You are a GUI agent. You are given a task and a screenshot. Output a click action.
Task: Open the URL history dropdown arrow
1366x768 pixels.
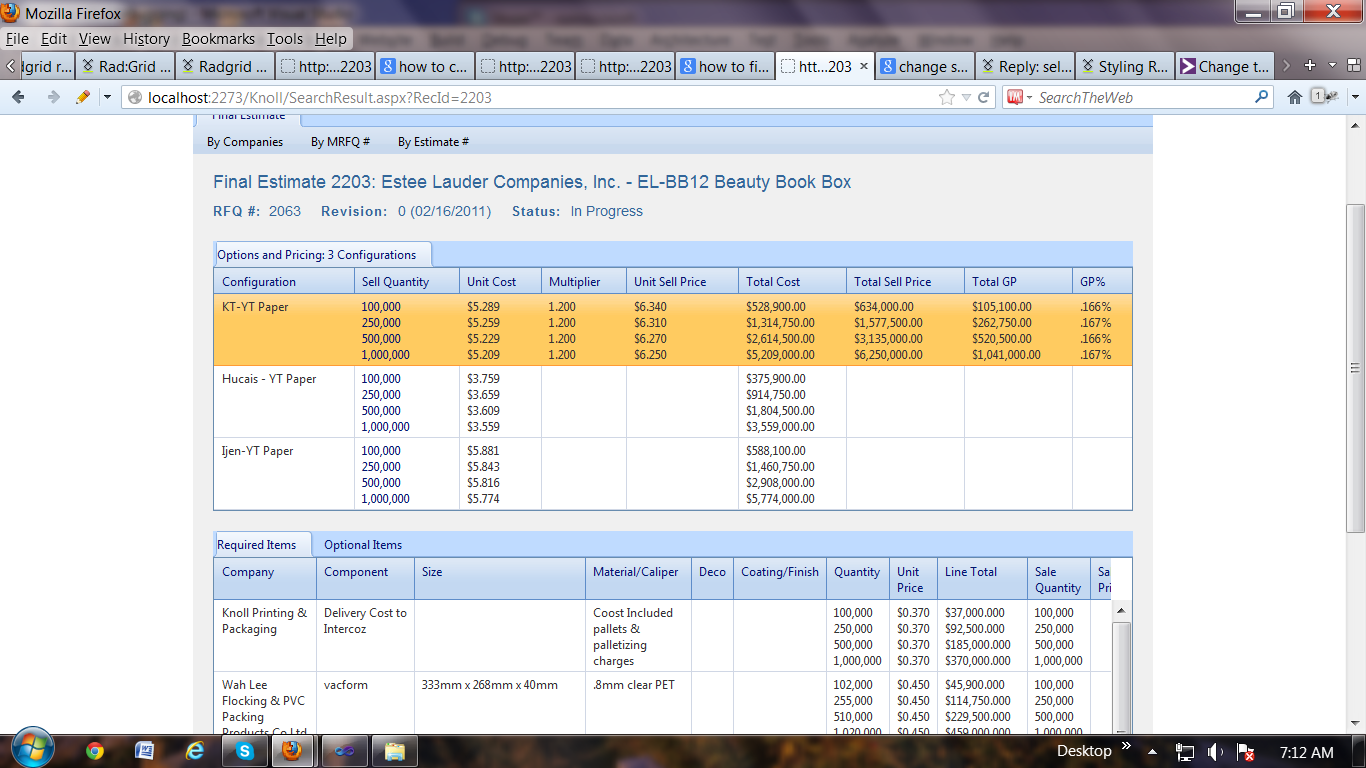click(966, 97)
